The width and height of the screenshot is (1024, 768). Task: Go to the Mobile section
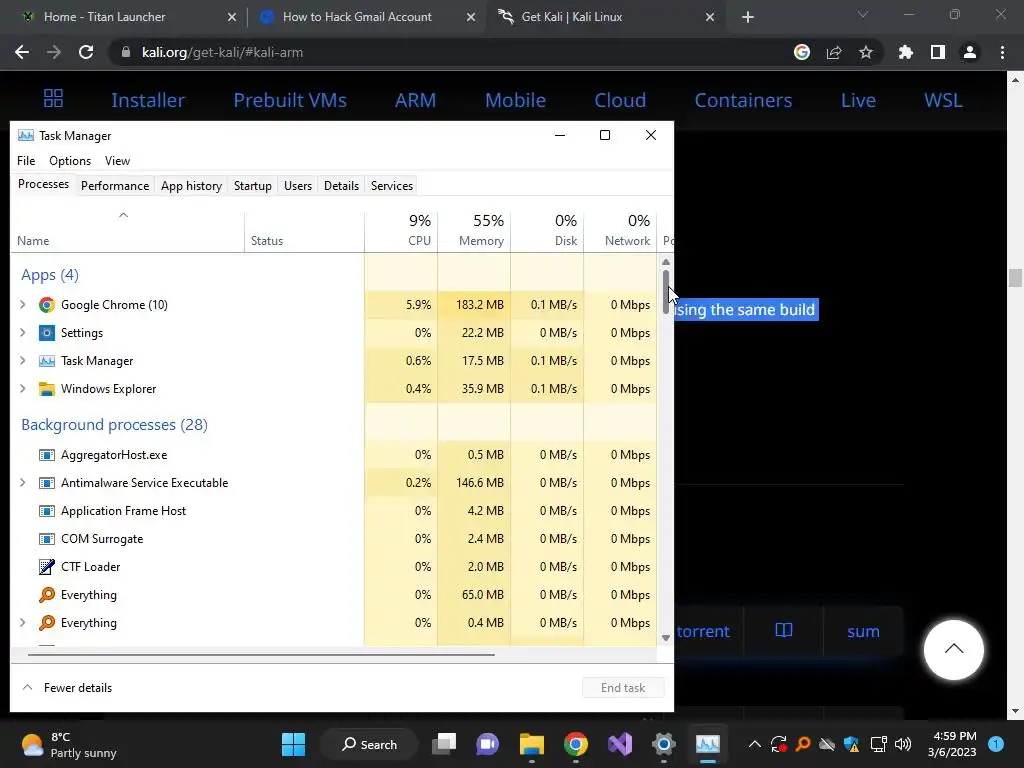[x=515, y=100]
